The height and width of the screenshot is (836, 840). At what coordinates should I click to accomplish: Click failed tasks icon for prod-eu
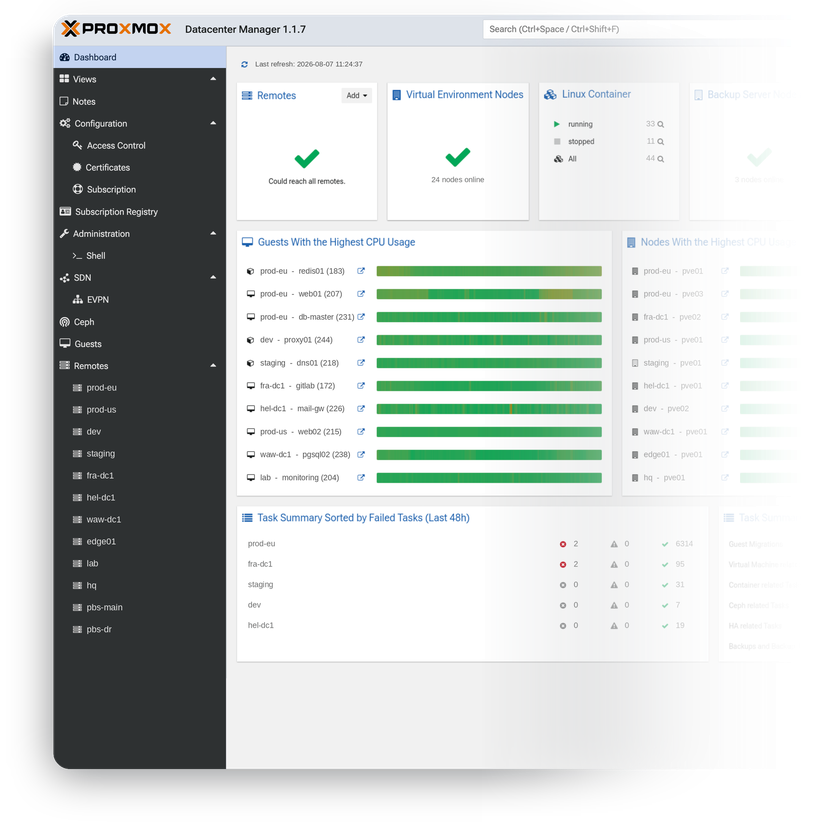563,544
